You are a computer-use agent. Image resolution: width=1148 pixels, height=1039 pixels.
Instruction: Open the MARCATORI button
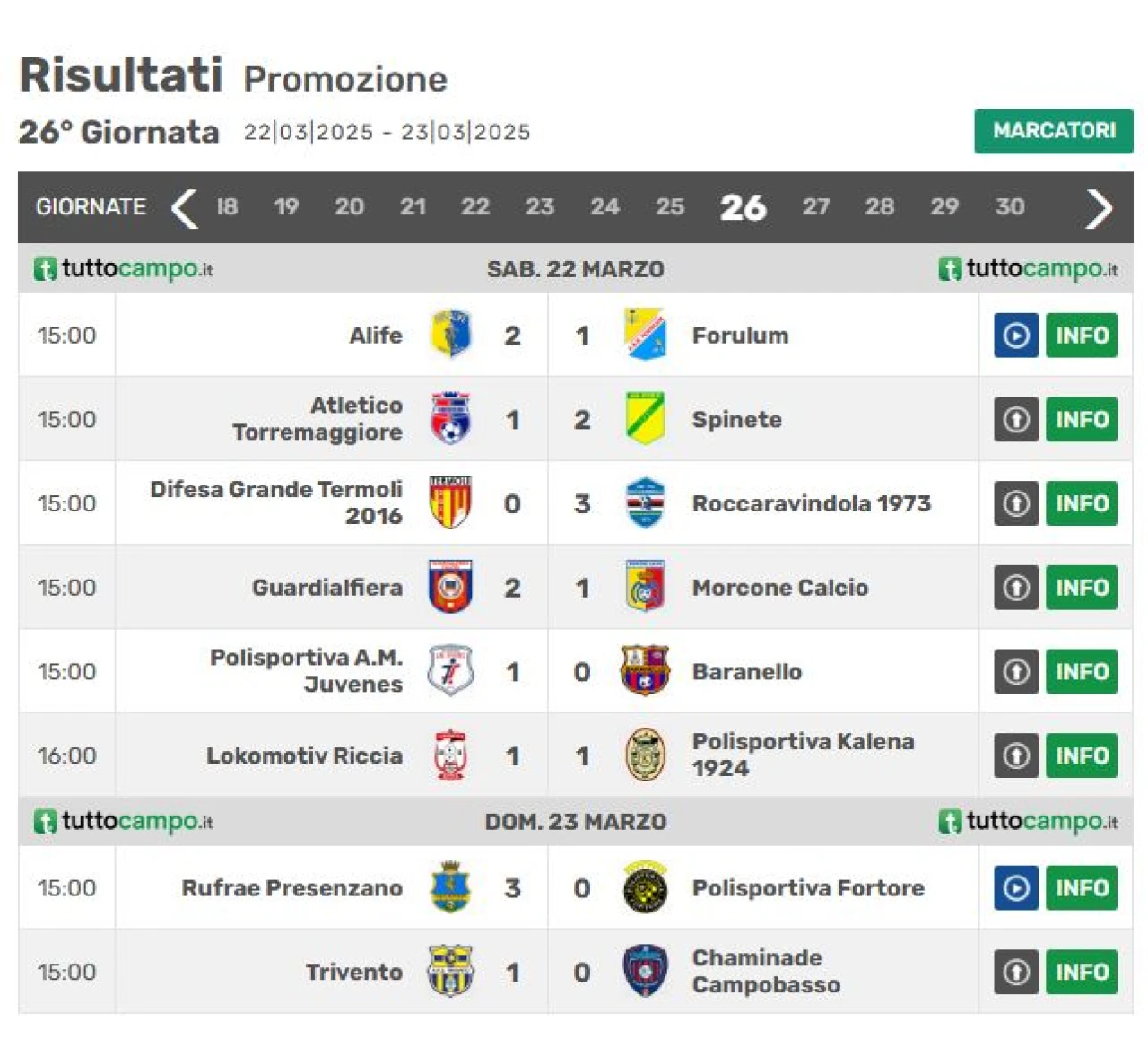[x=1054, y=131]
